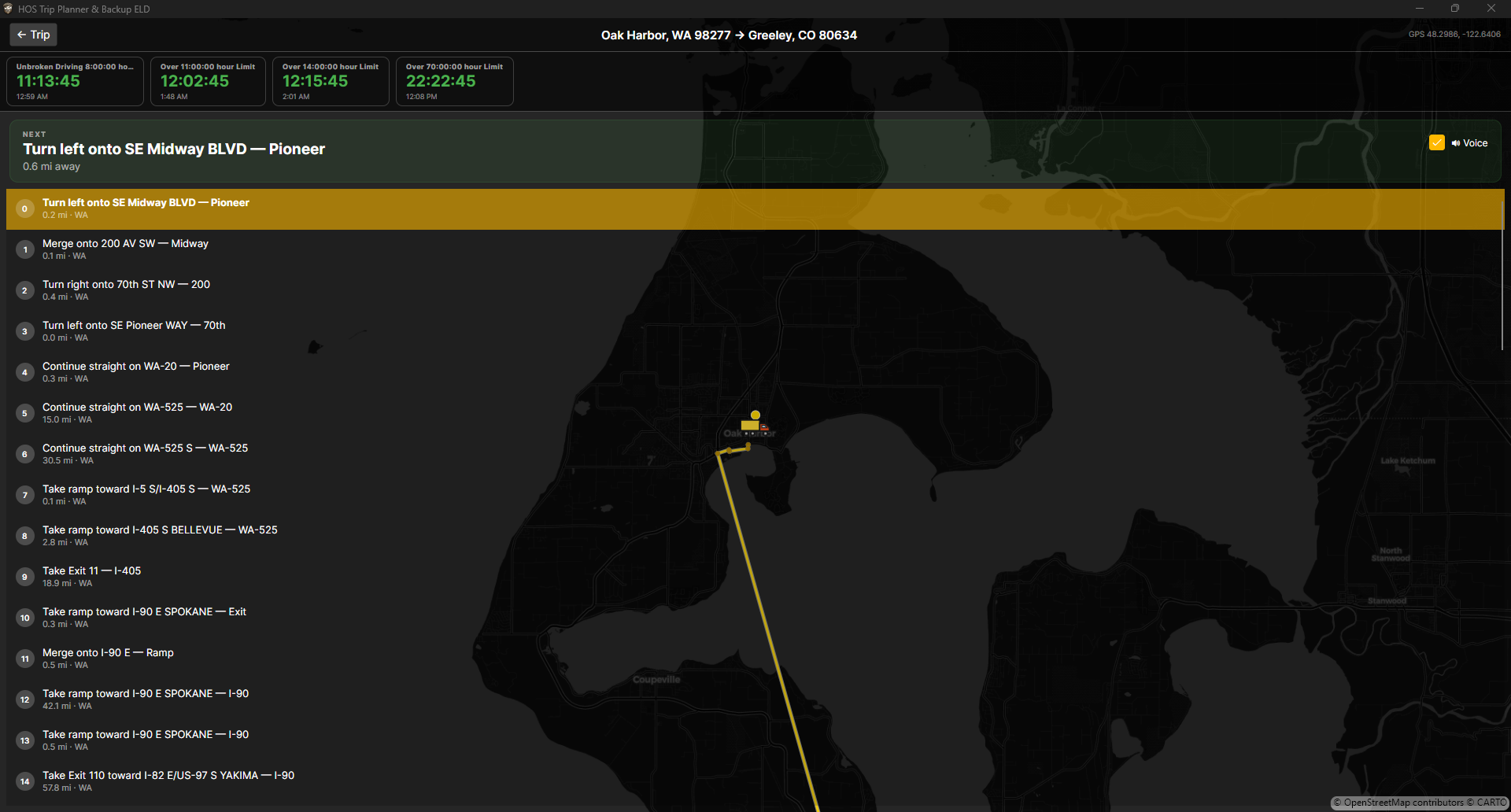The width and height of the screenshot is (1511, 812).
Task: Click the step 0 number badge
Action: 25,209
